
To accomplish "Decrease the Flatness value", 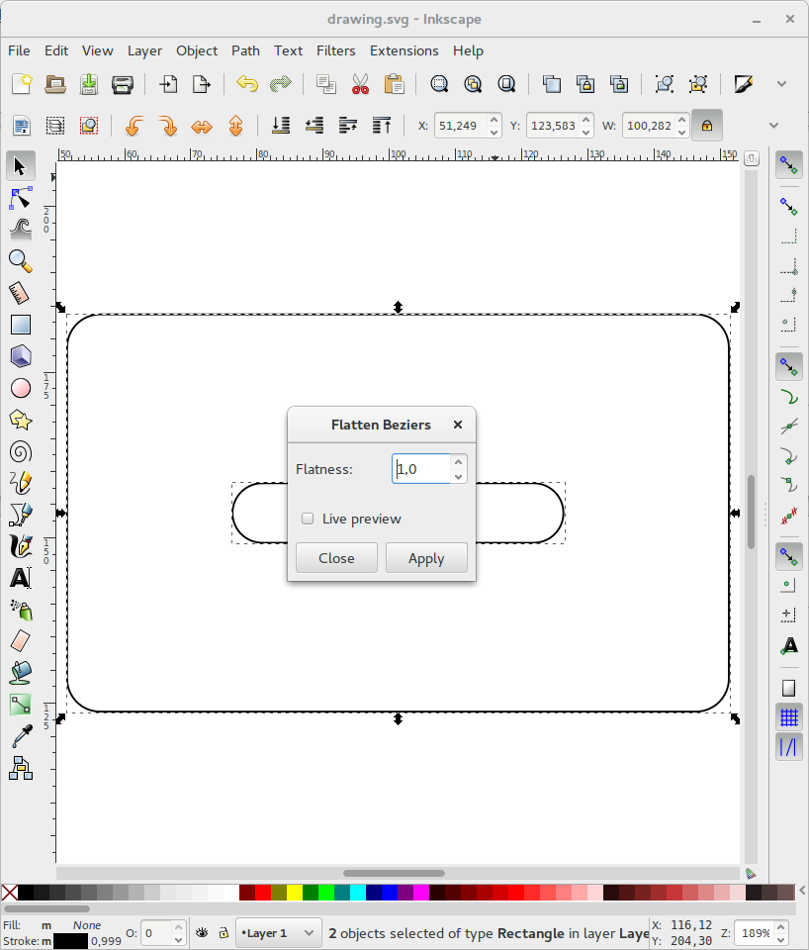I will (x=459, y=476).
